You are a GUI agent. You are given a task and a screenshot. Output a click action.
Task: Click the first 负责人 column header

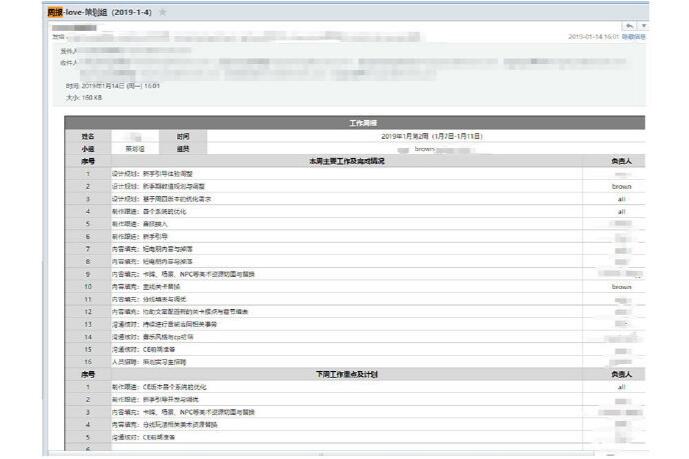click(621, 161)
